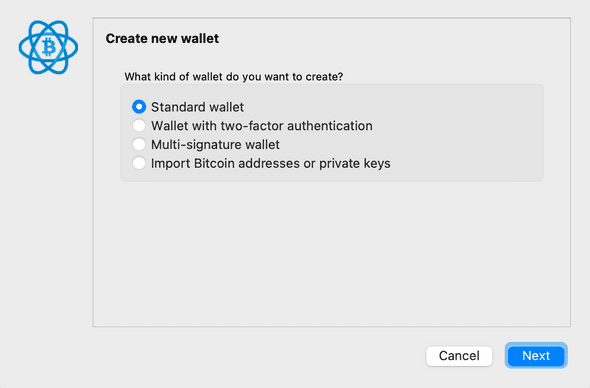The image size is (590, 388).
Task: Proceed with the Next button
Action: click(536, 356)
